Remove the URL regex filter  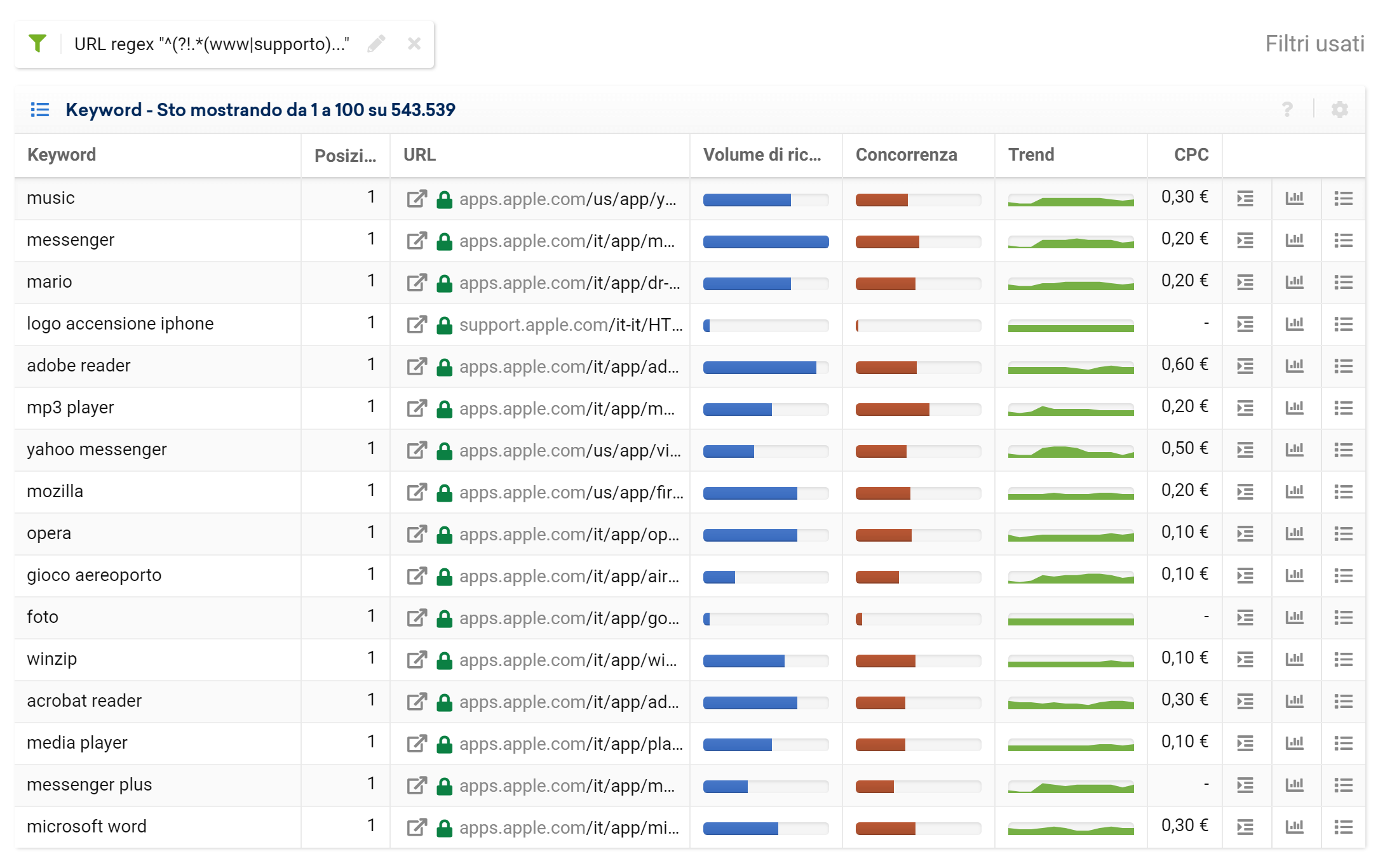point(414,44)
